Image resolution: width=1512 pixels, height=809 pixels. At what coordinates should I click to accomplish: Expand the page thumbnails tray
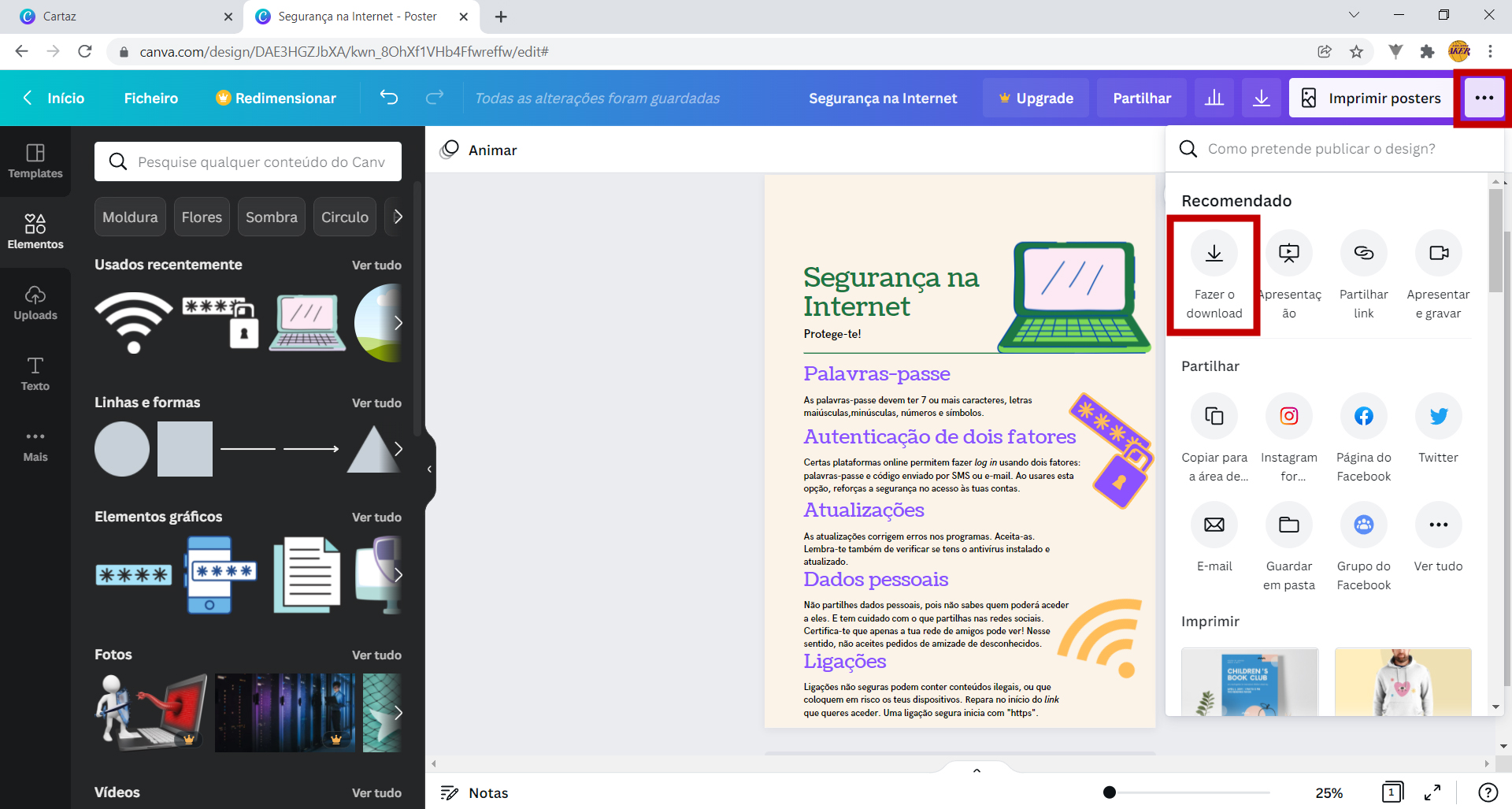click(976, 770)
